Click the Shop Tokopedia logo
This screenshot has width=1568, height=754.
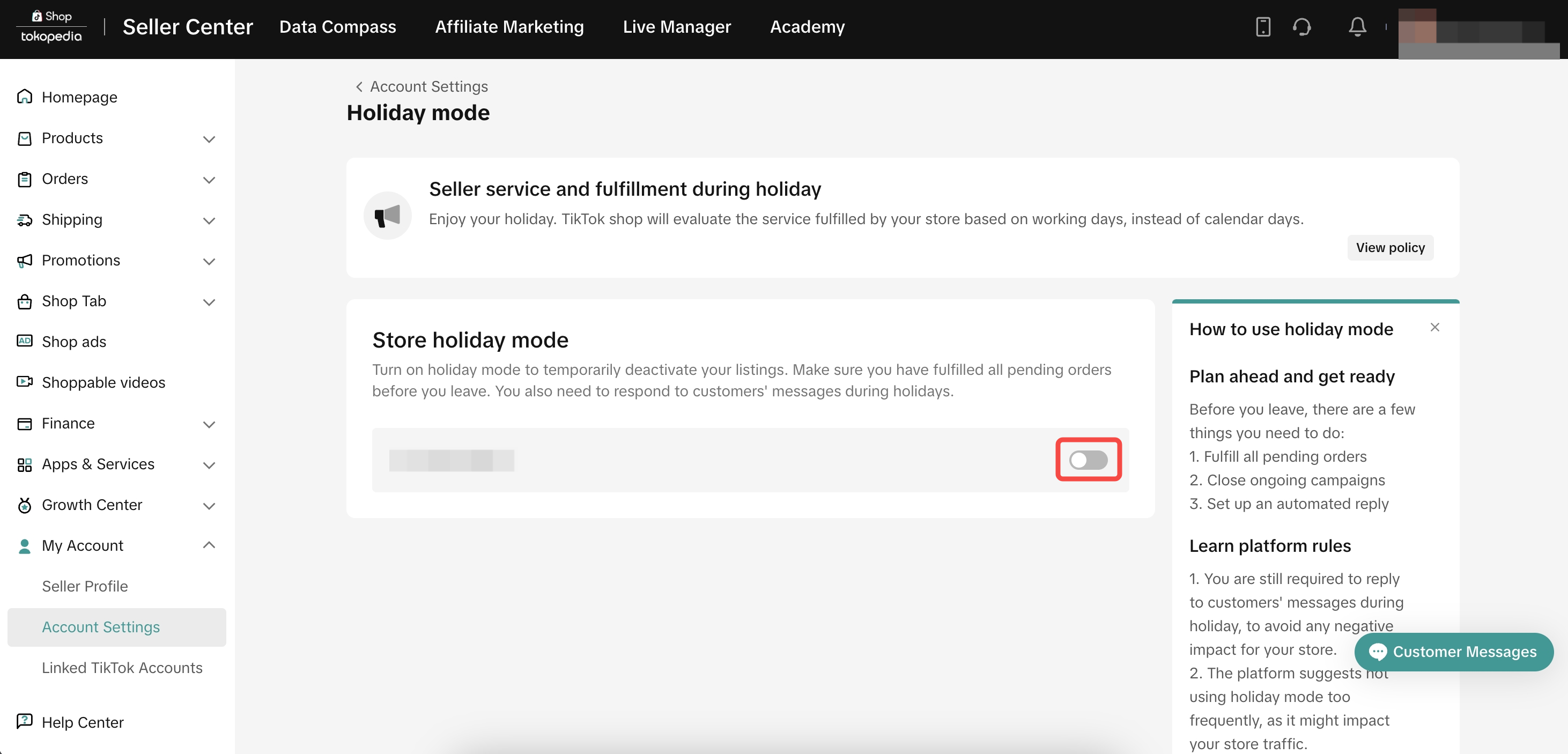coord(51,27)
